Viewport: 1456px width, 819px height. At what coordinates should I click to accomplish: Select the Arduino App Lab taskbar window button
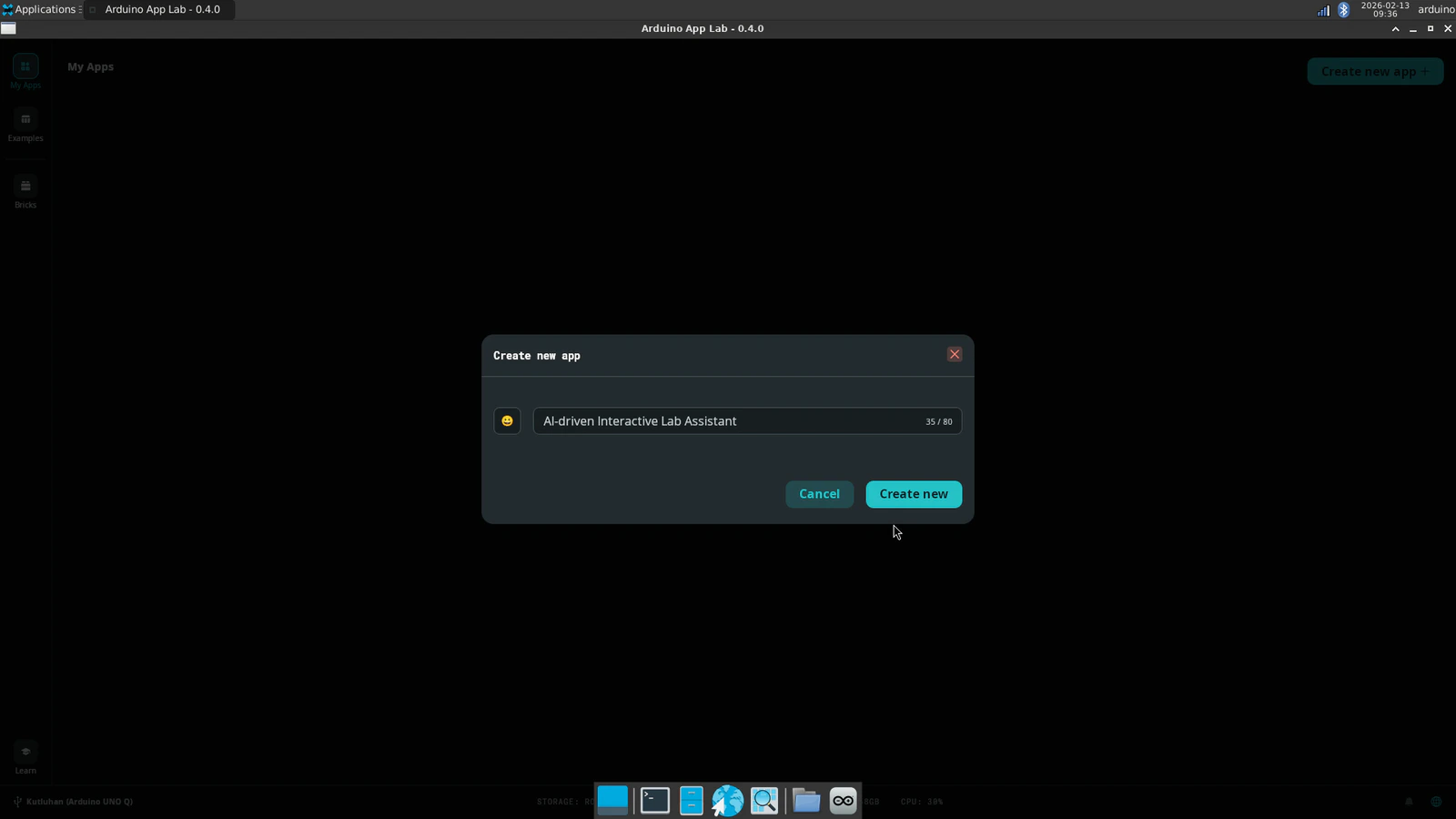[159, 9]
